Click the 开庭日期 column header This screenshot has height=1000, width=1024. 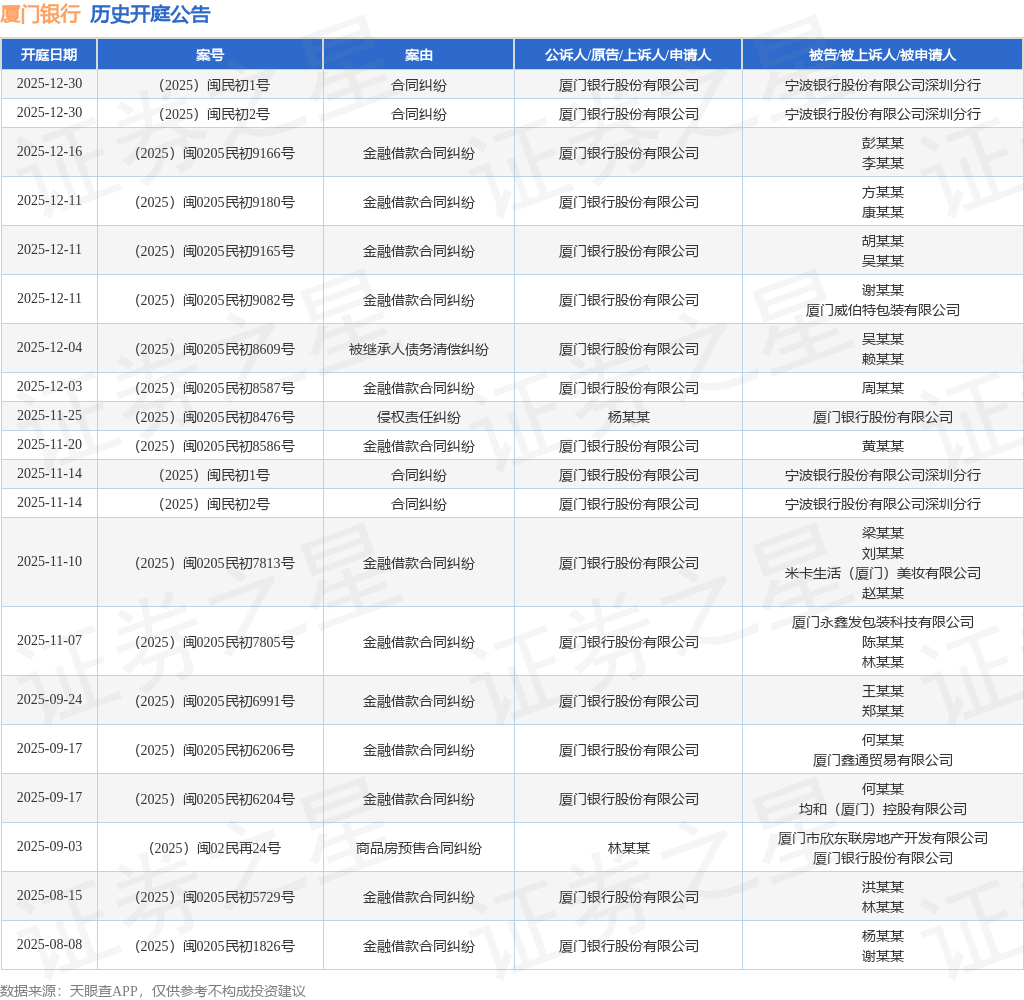click(x=49, y=55)
